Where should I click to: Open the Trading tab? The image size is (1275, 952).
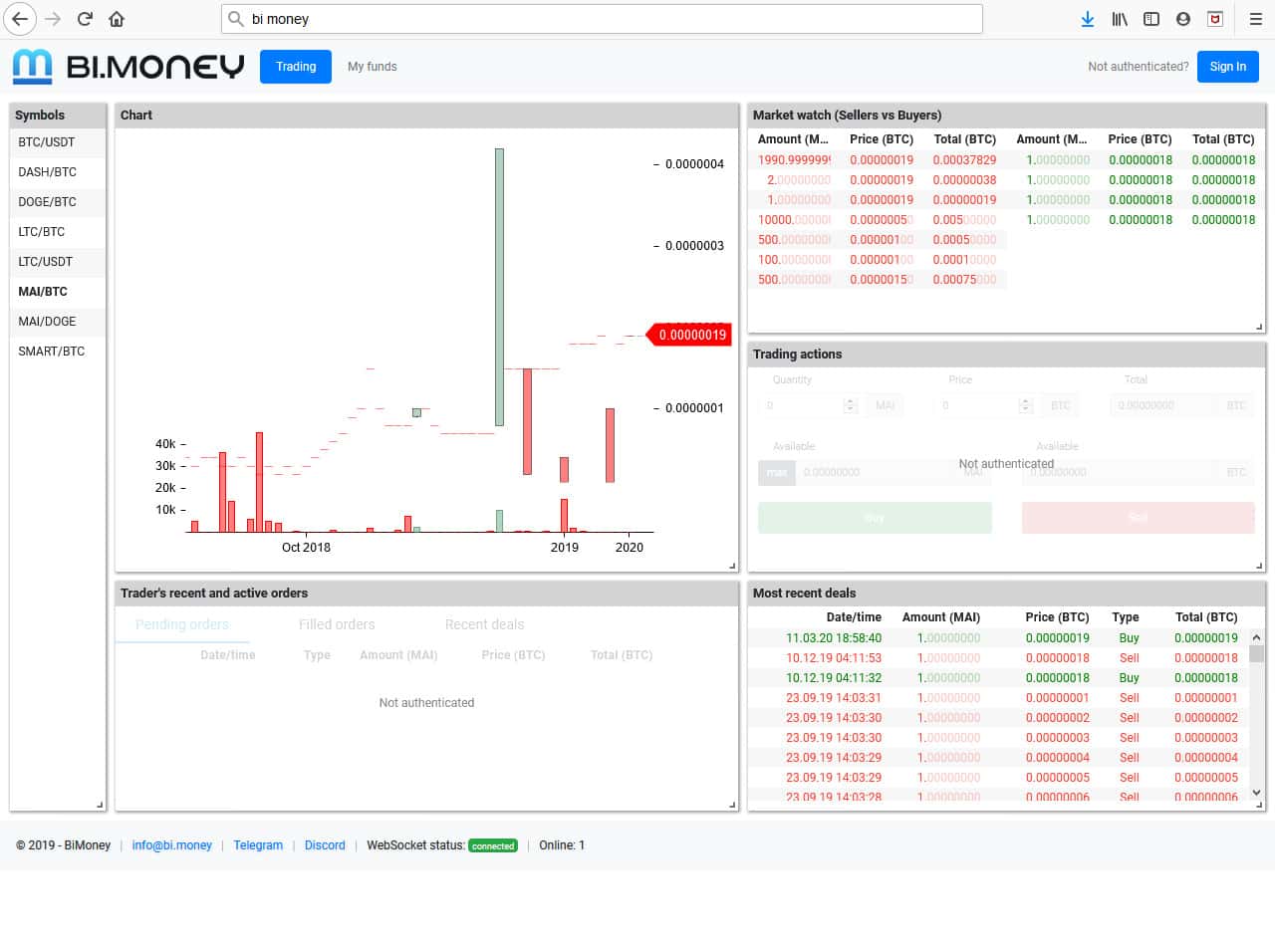click(296, 67)
